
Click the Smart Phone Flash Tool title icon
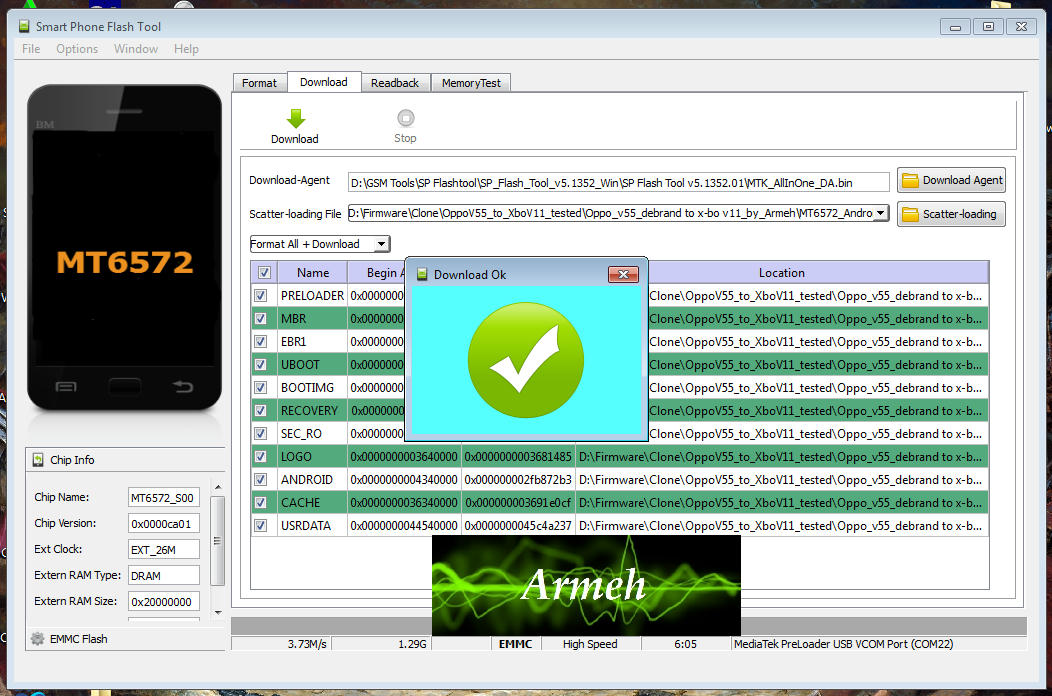click(24, 26)
